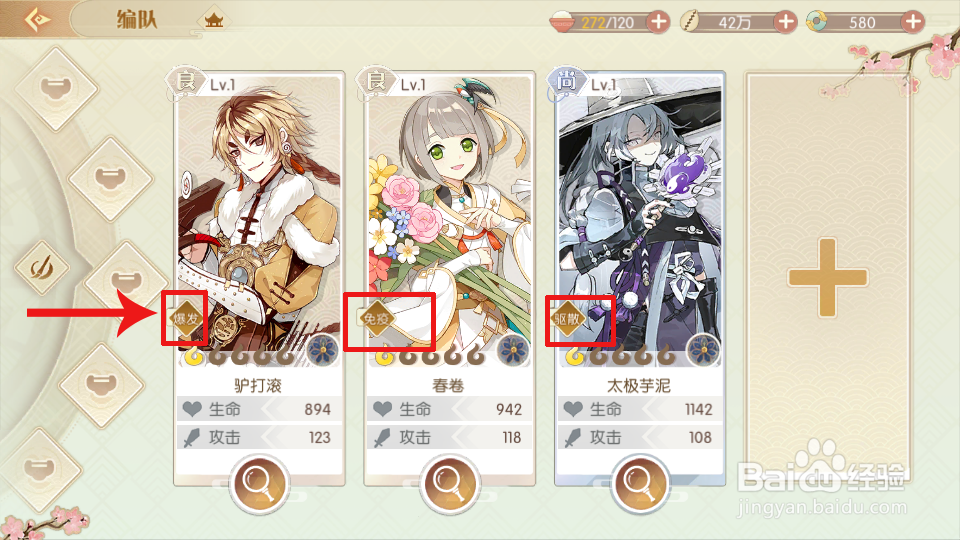Tap the 爆发 skill tag
This screenshot has height=540, width=960.
point(186,318)
